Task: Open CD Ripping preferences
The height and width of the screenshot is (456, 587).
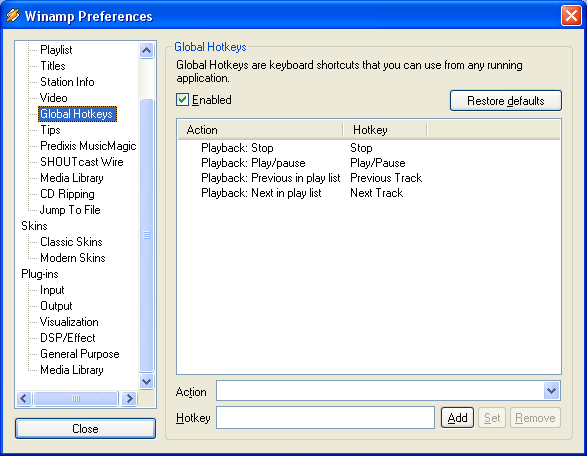Action: [x=67, y=194]
